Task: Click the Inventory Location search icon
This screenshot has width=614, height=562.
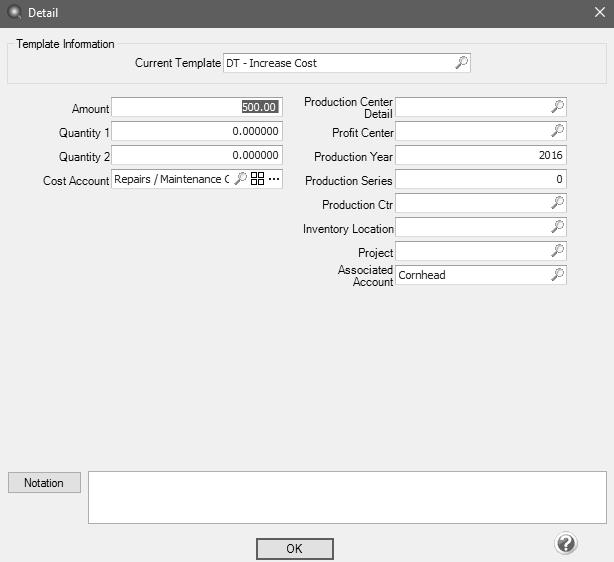Action: pos(558,227)
